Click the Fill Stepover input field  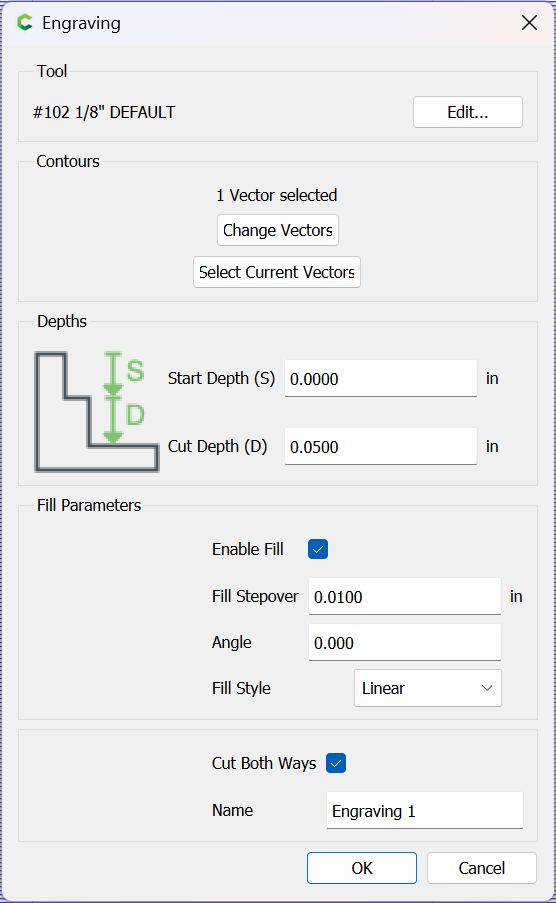[404, 597]
